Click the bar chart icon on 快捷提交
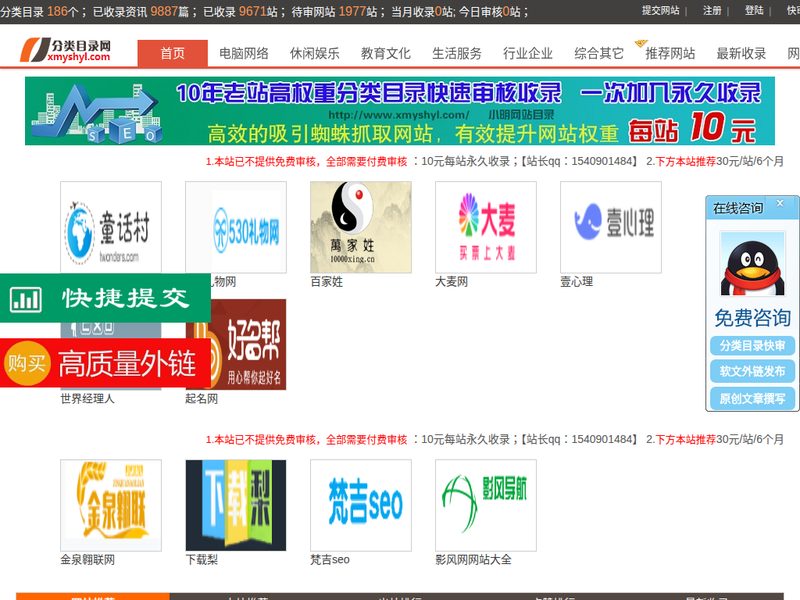Viewport: 800px width, 600px height. point(26,299)
